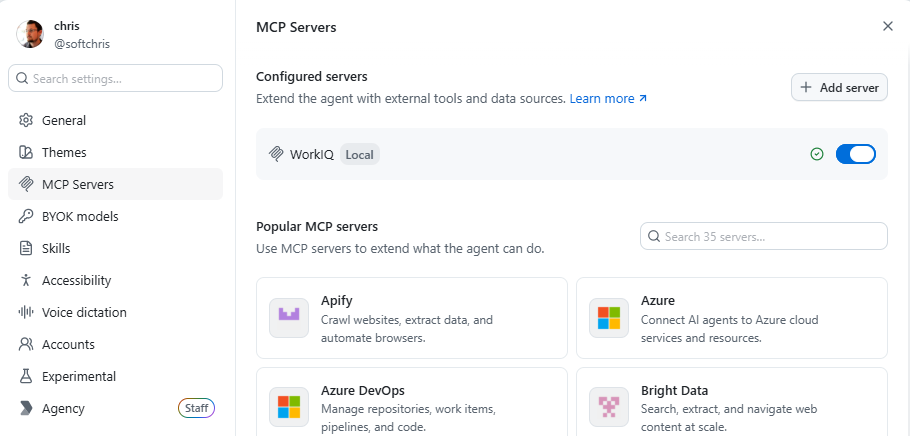Image resolution: width=910 pixels, height=436 pixels.
Task: Select MCP Servers in the sidebar
Action: [115, 185]
